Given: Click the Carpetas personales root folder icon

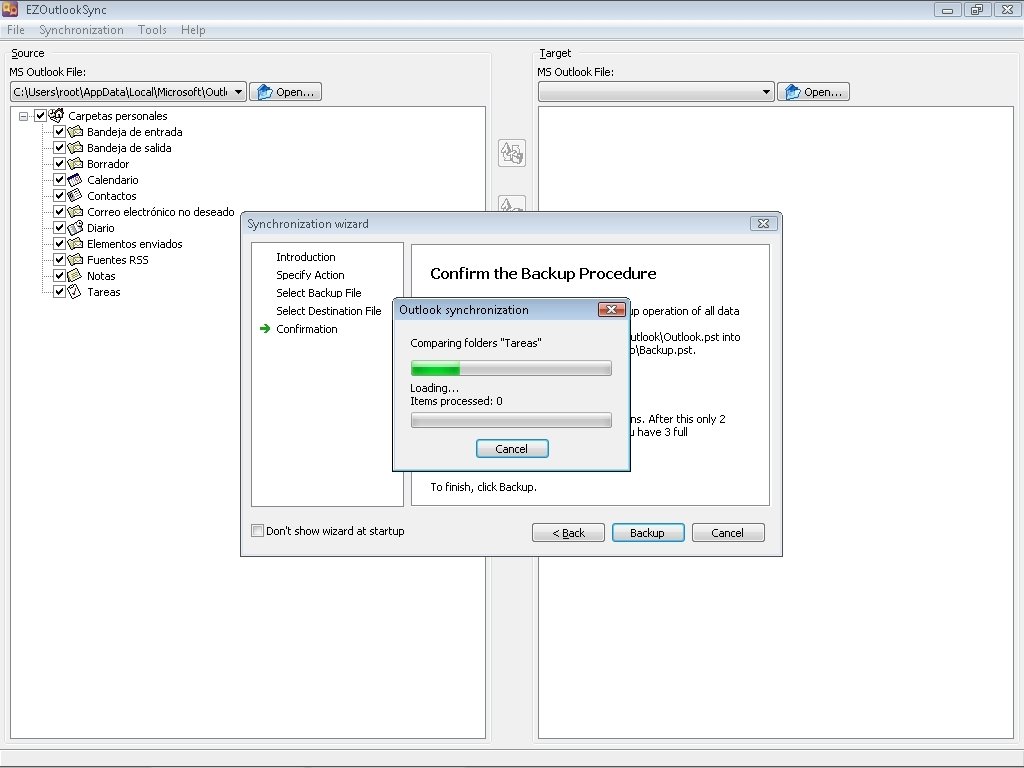Looking at the screenshot, I should pyautogui.click(x=57, y=116).
